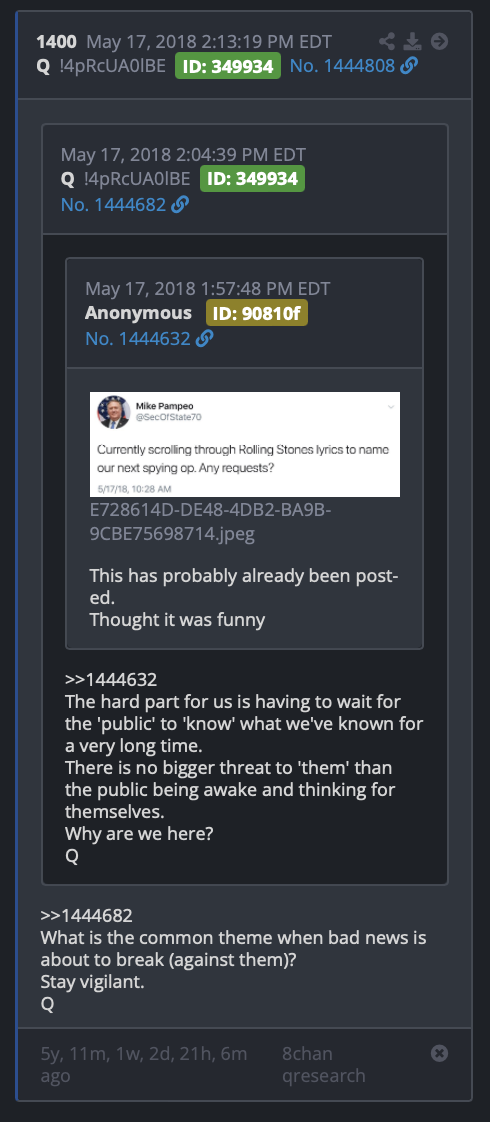Open post link No. 1444632
Viewport: 490px width, 1122px height.
(x=138, y=338)
